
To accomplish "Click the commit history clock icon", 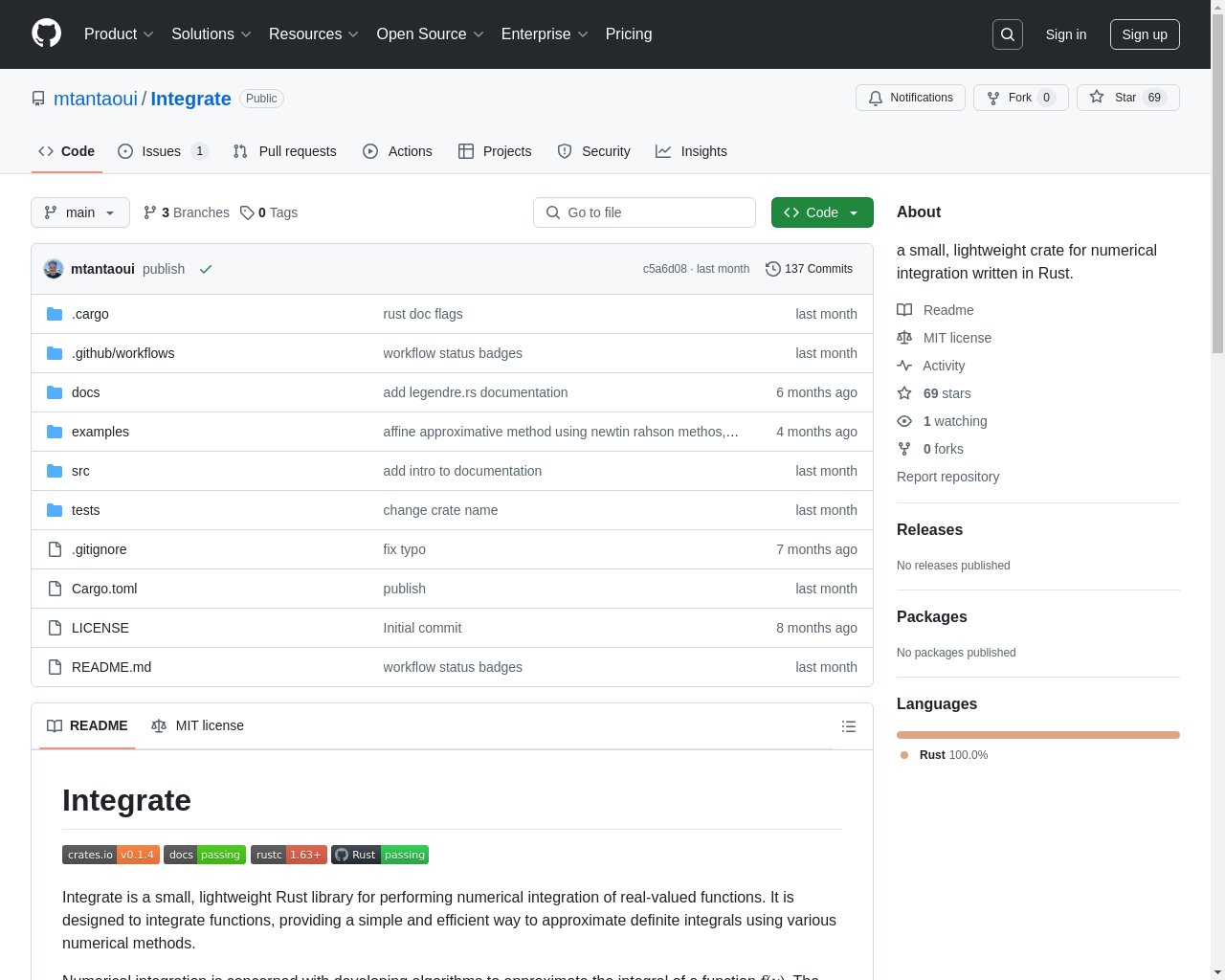I will pyautogui.click(x=772, y=269).
